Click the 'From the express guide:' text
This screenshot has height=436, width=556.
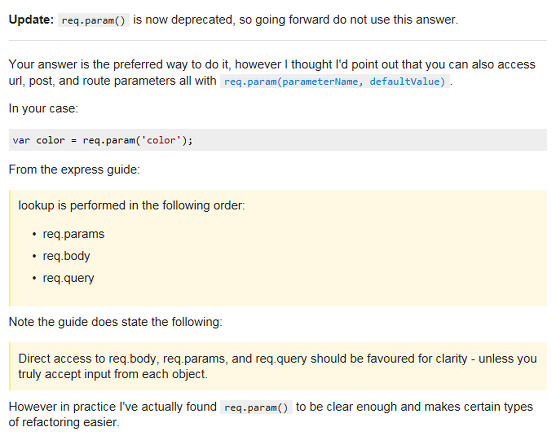pyautogui.click(x=74, y=170)
